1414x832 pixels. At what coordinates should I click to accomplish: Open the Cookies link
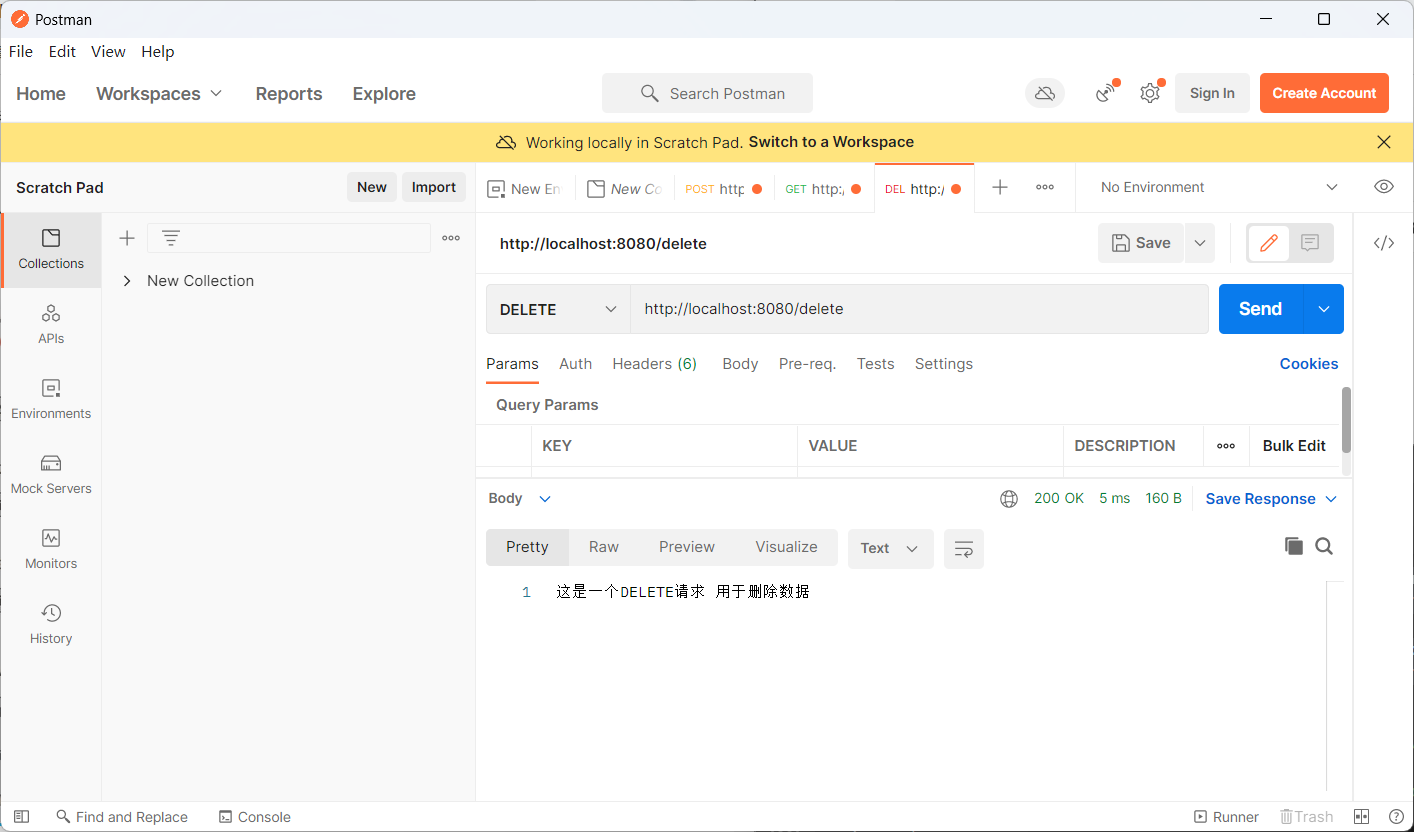(1308, 364)
